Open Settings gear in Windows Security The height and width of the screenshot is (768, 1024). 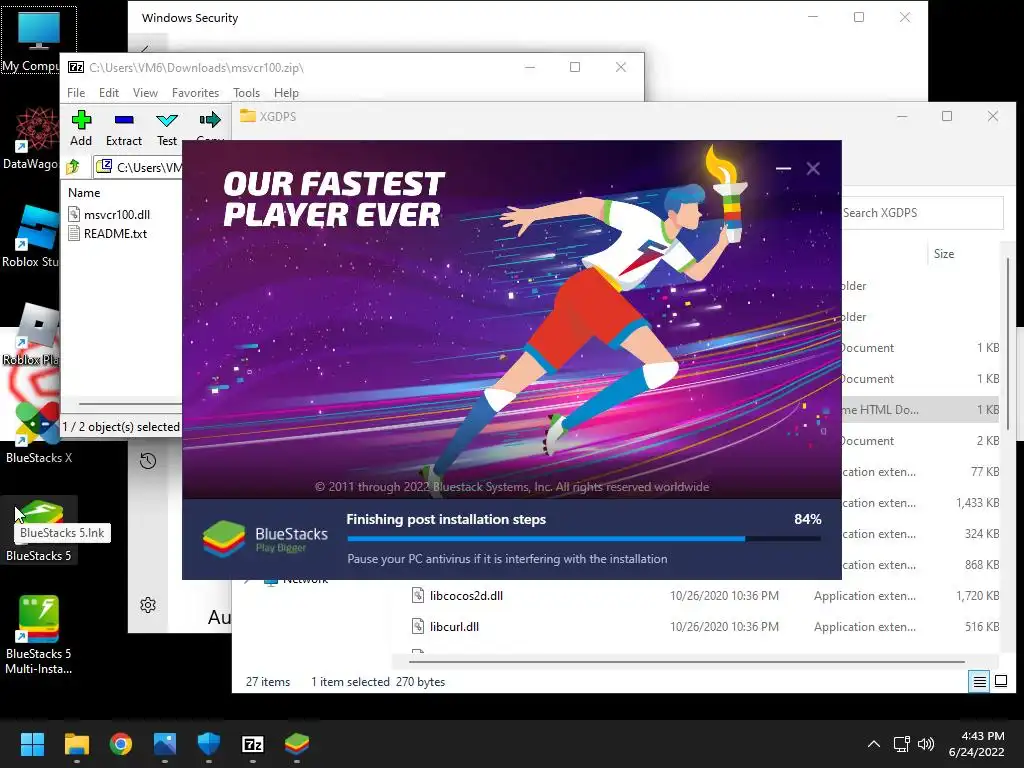click(148, 605)
